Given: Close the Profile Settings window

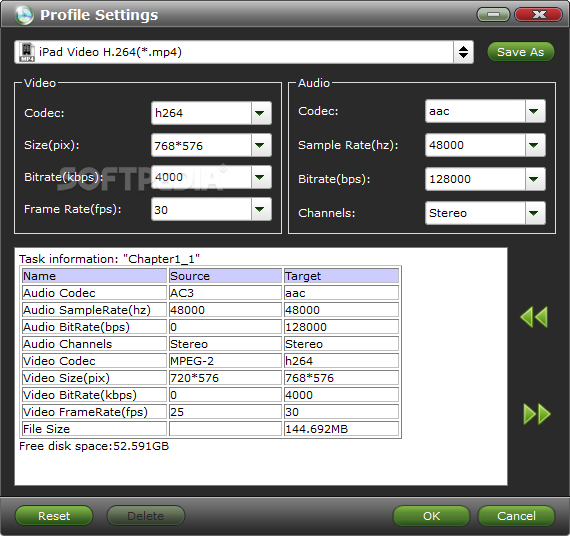Looking at the screenshot, I should tap(538, 15).
